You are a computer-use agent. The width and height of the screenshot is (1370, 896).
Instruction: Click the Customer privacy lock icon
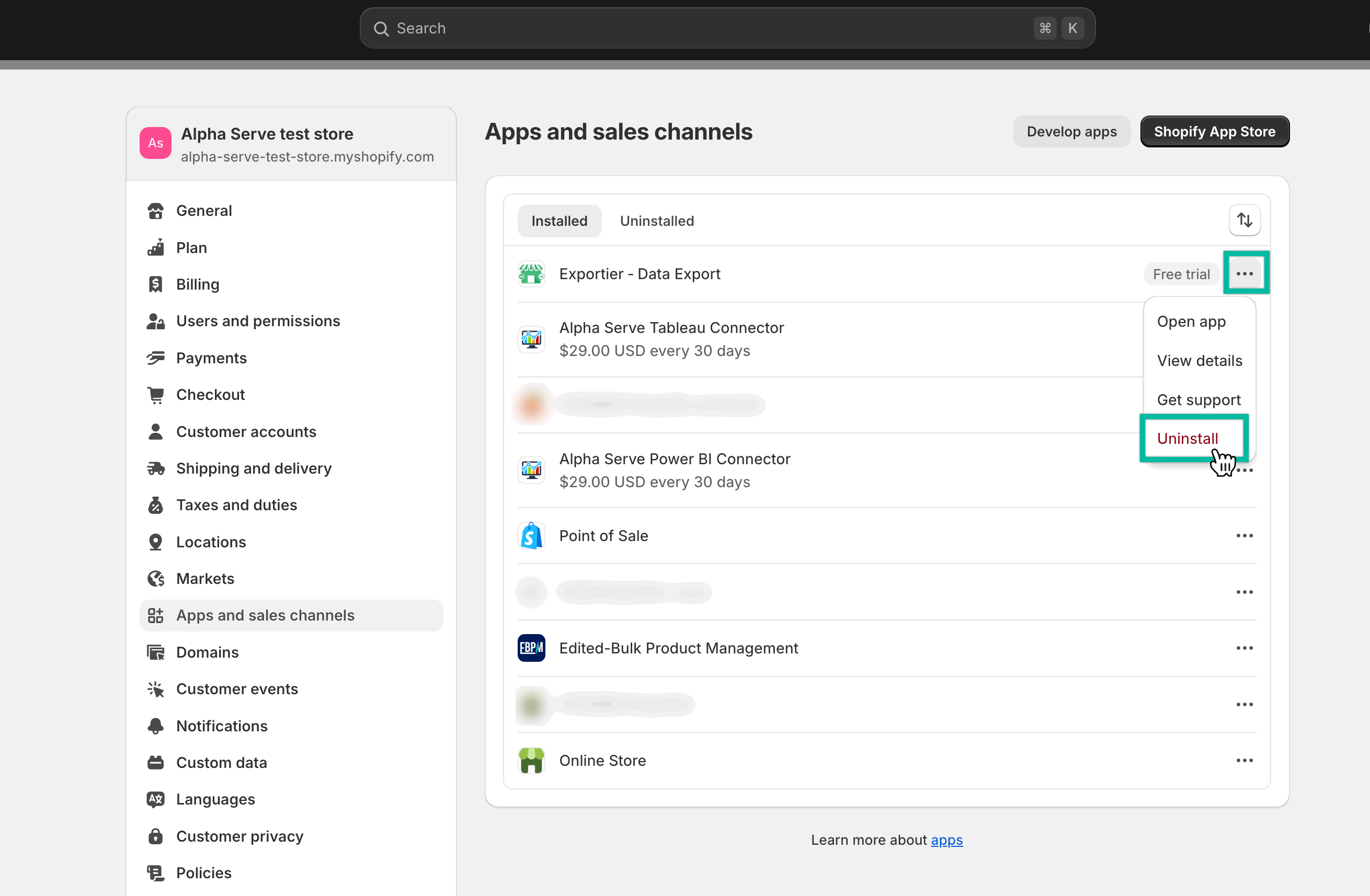155,837
